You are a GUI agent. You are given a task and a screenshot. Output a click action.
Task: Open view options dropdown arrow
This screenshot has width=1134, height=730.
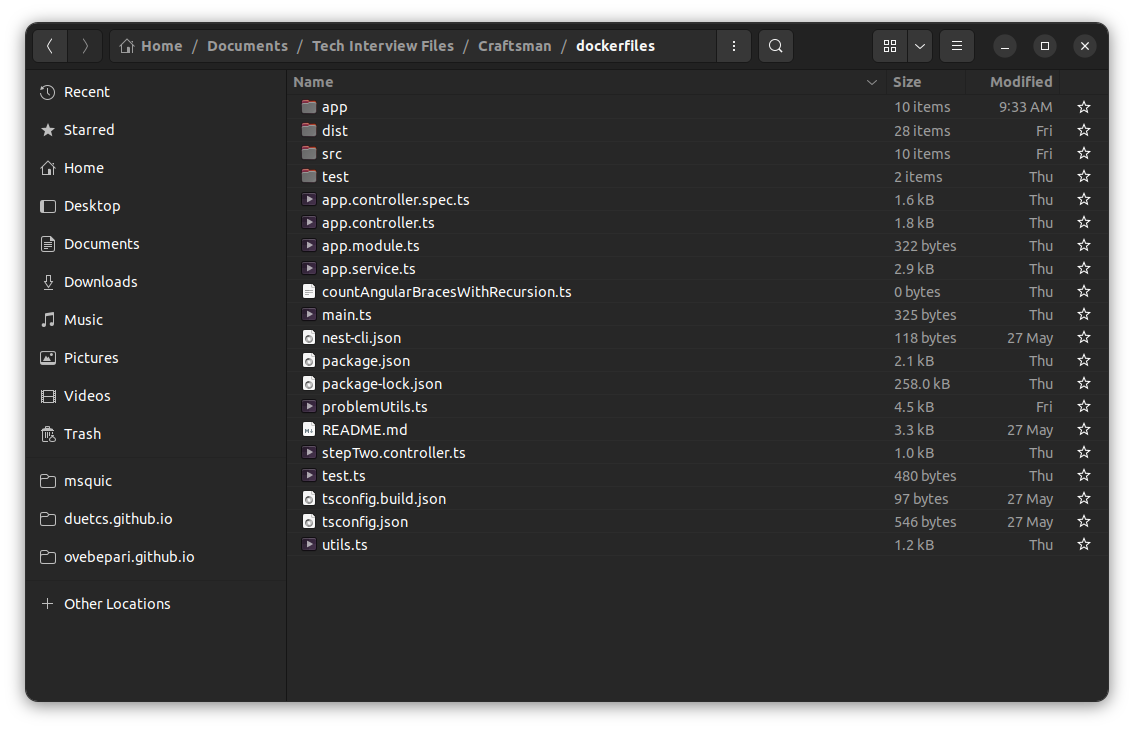click(919, 46)
